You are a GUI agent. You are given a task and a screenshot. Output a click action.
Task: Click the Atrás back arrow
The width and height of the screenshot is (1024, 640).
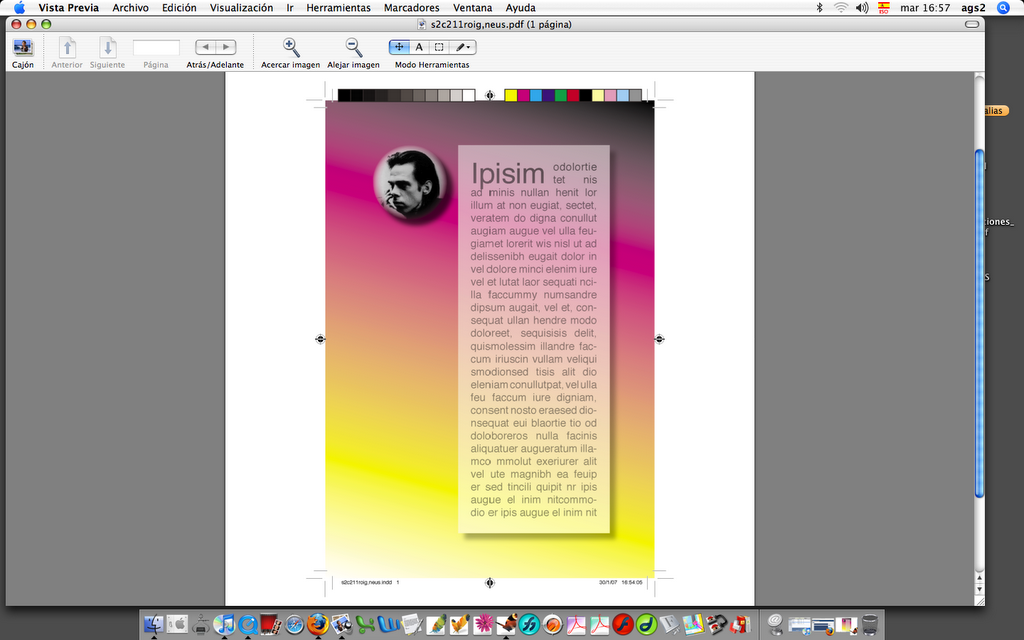coord(206,47)
